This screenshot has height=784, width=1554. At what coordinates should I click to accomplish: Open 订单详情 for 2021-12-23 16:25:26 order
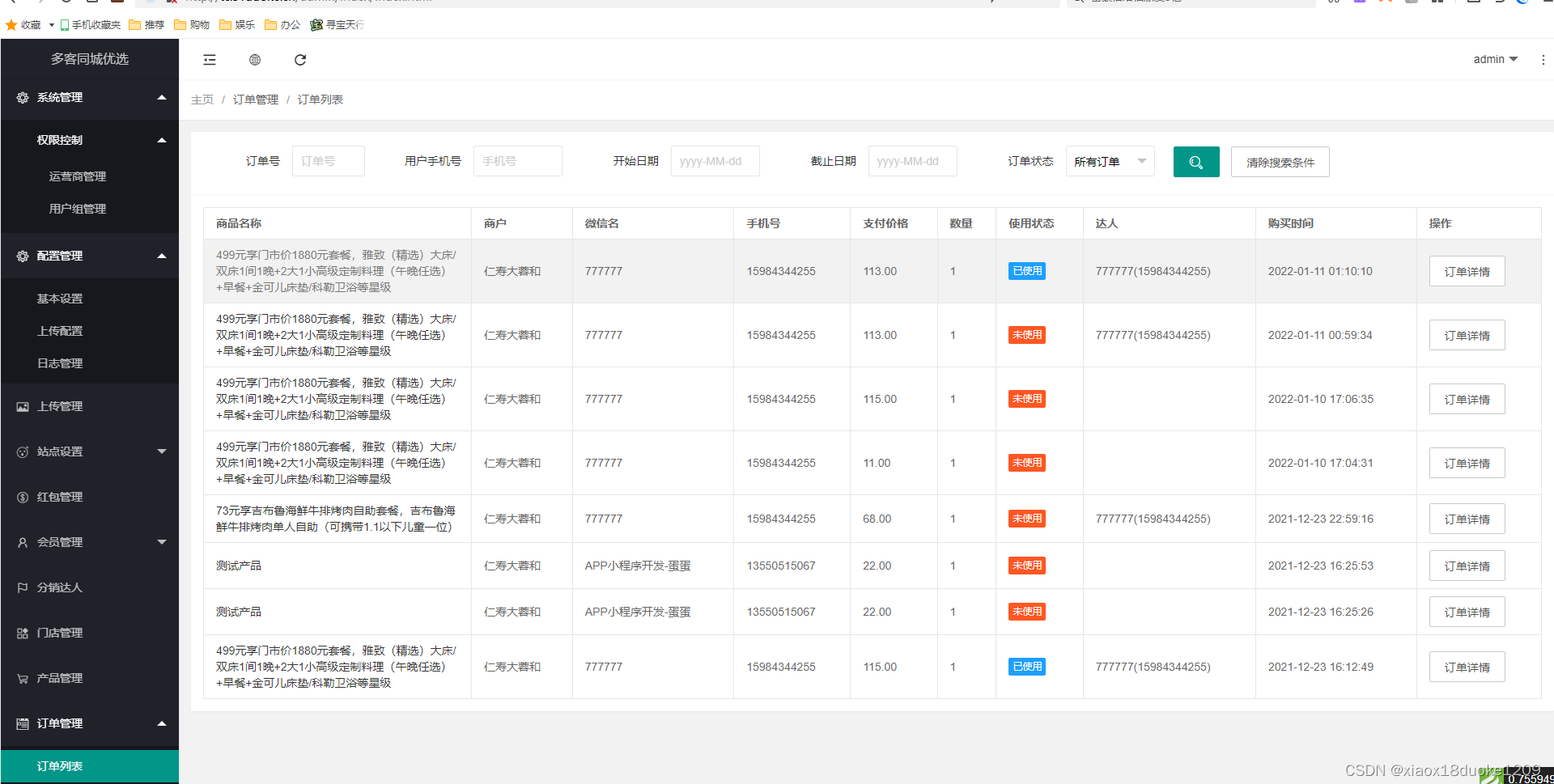click(1467, 612)
